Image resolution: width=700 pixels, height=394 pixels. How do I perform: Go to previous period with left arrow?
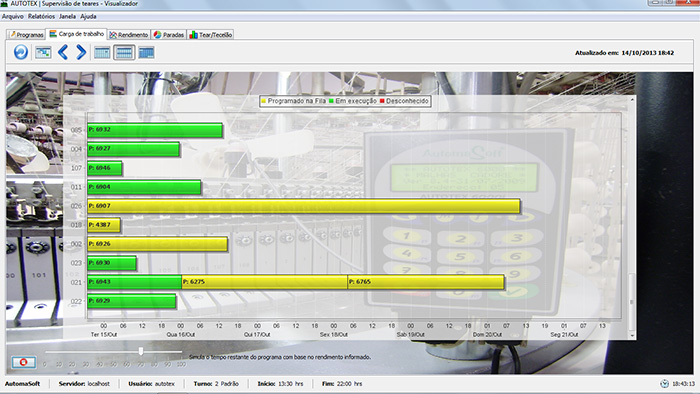tap(63, 52)
